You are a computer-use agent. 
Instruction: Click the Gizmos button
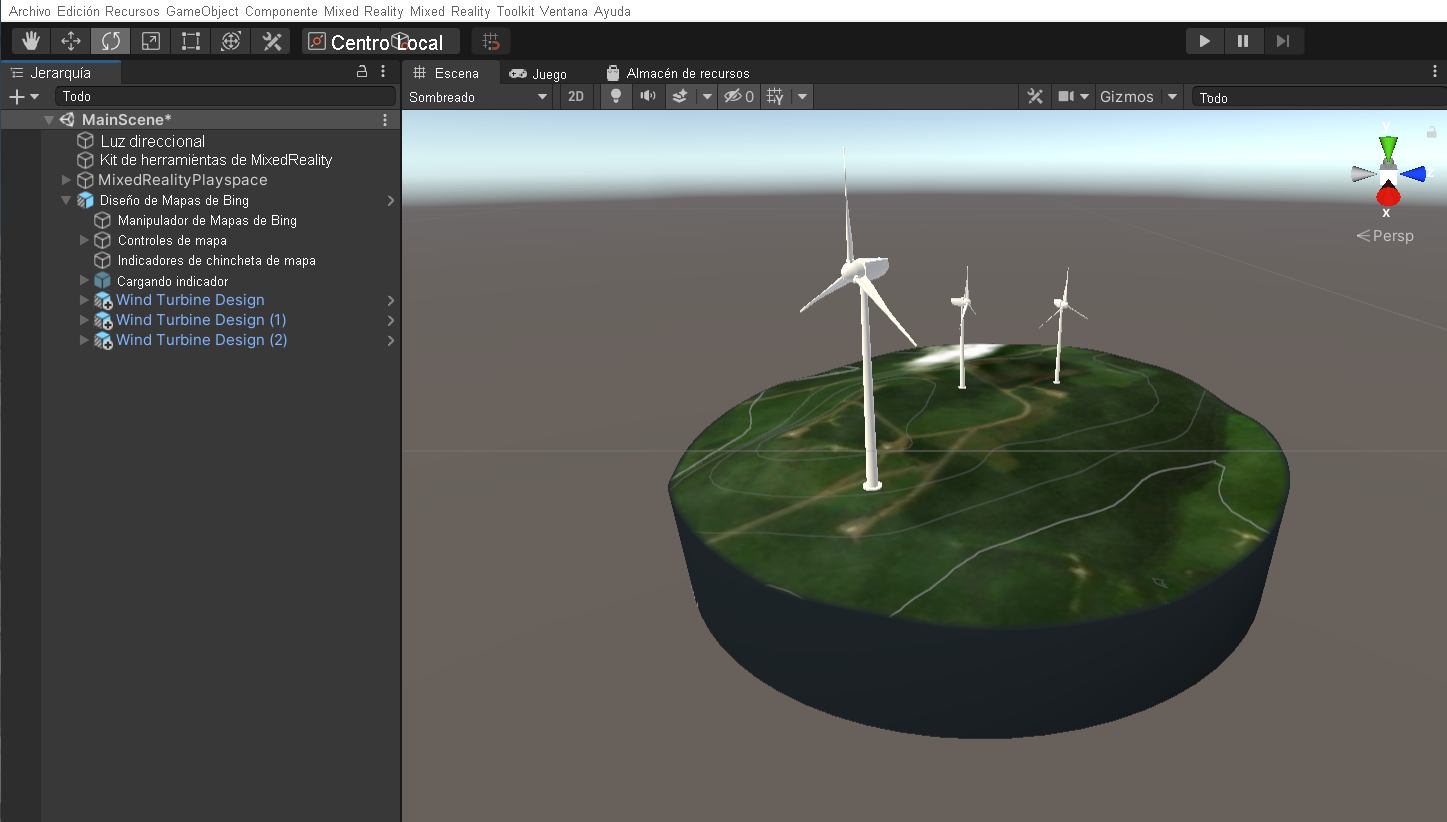1127,97
